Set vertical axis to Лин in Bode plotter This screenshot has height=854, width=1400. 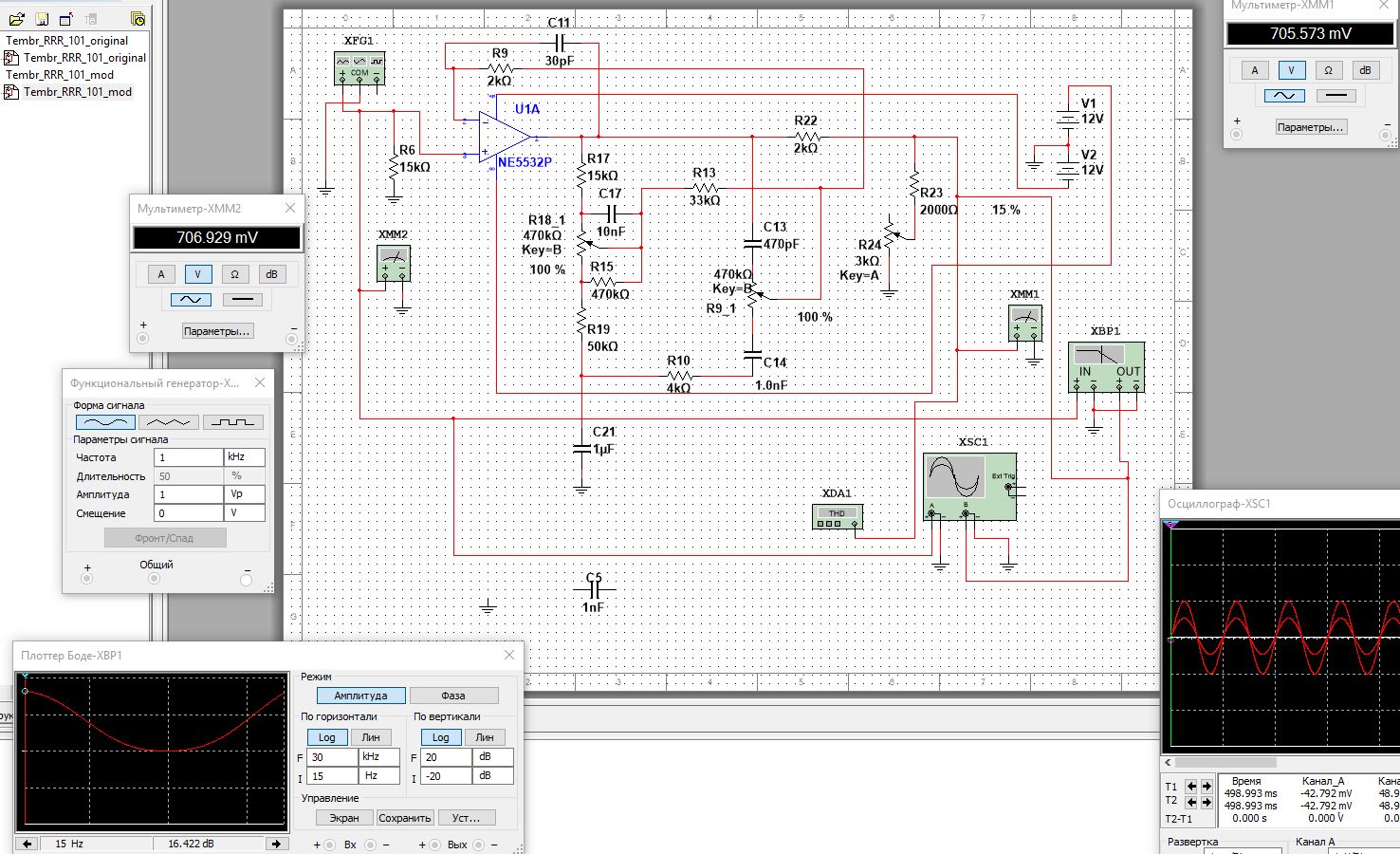click(x=485, y=737)
